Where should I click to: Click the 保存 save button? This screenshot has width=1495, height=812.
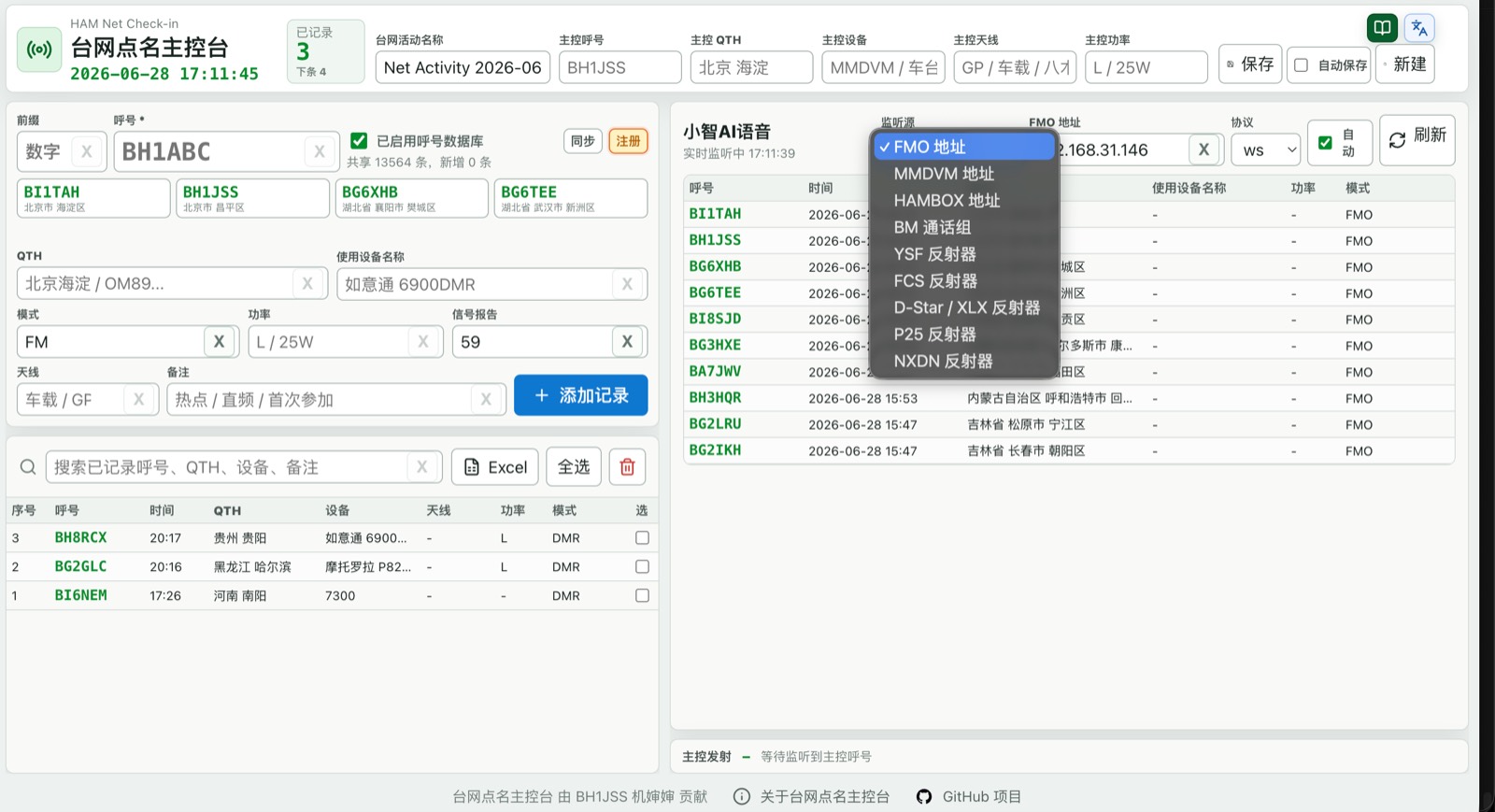click(1250, 64)
